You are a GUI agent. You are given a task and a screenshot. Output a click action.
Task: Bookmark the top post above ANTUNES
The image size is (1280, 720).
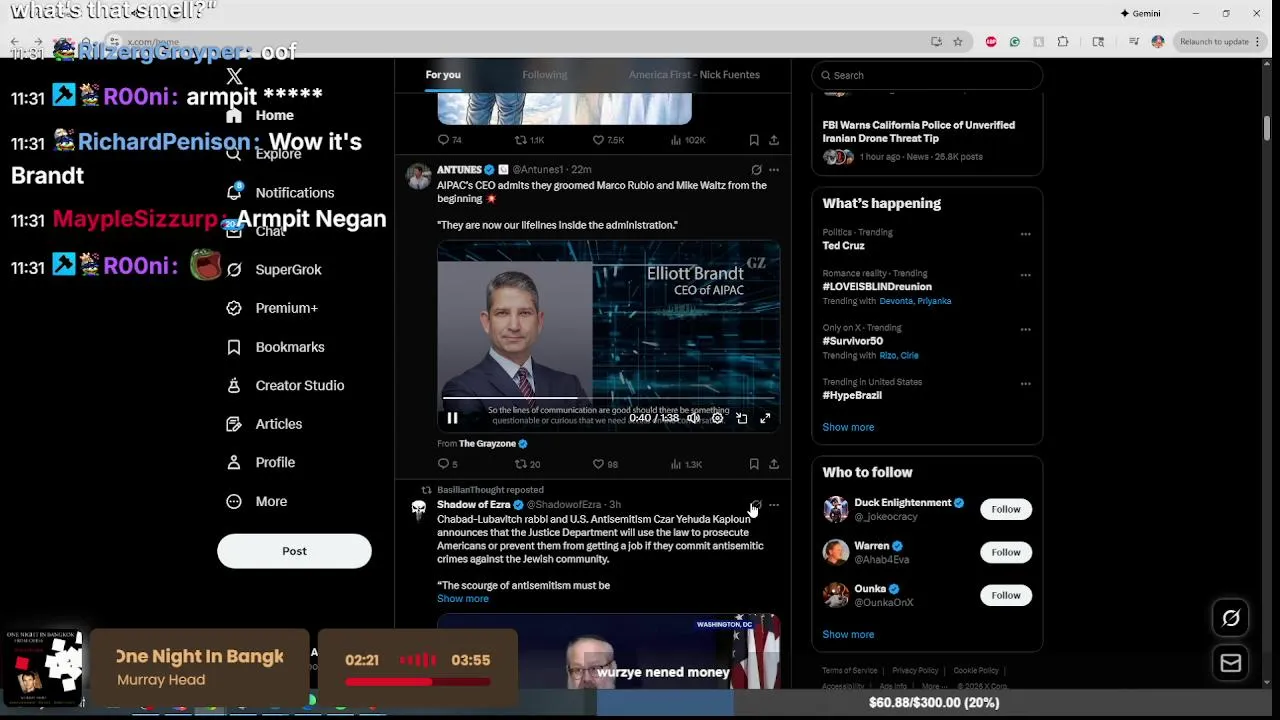754,140
